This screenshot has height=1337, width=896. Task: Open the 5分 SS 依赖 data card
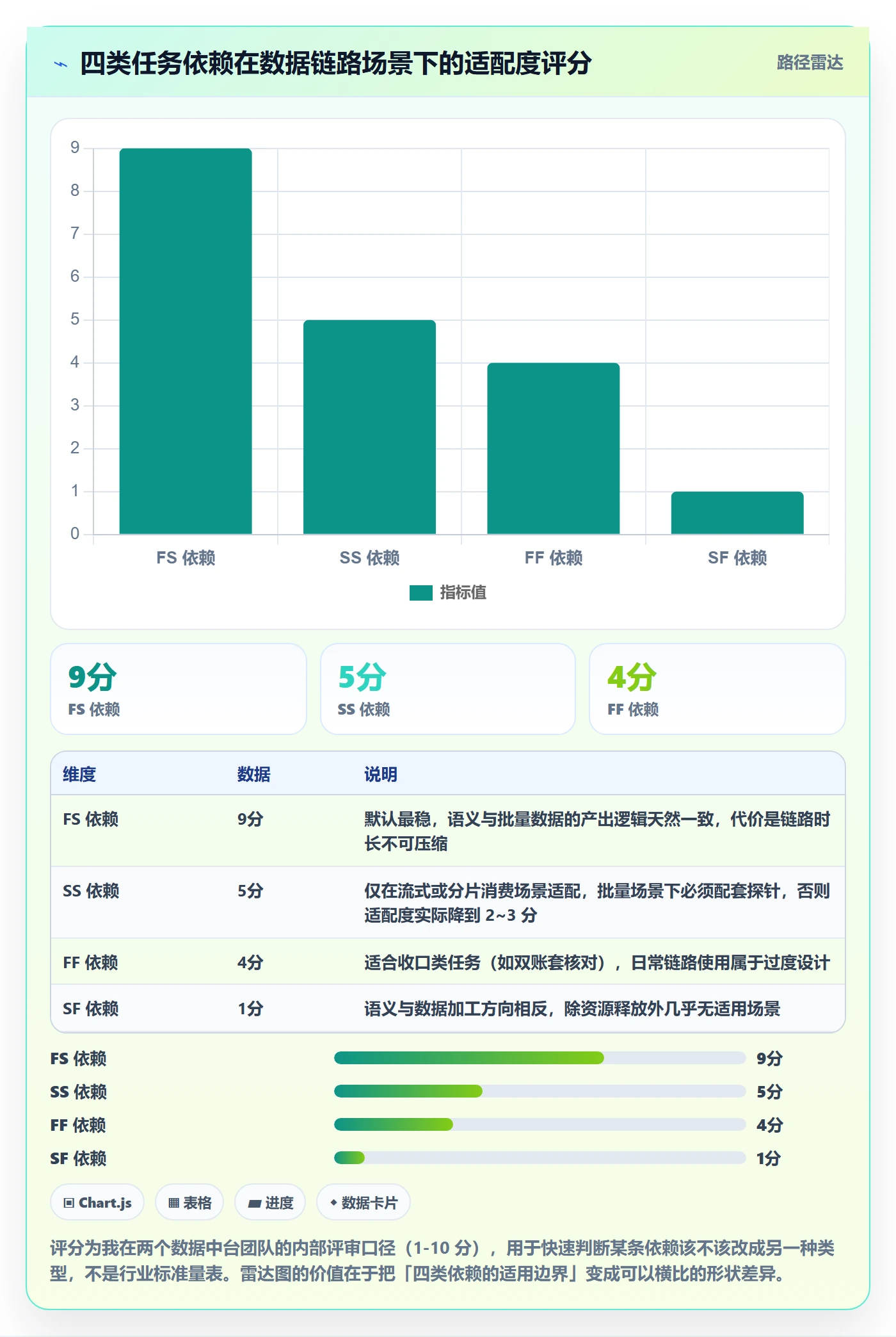coord(448,689)
